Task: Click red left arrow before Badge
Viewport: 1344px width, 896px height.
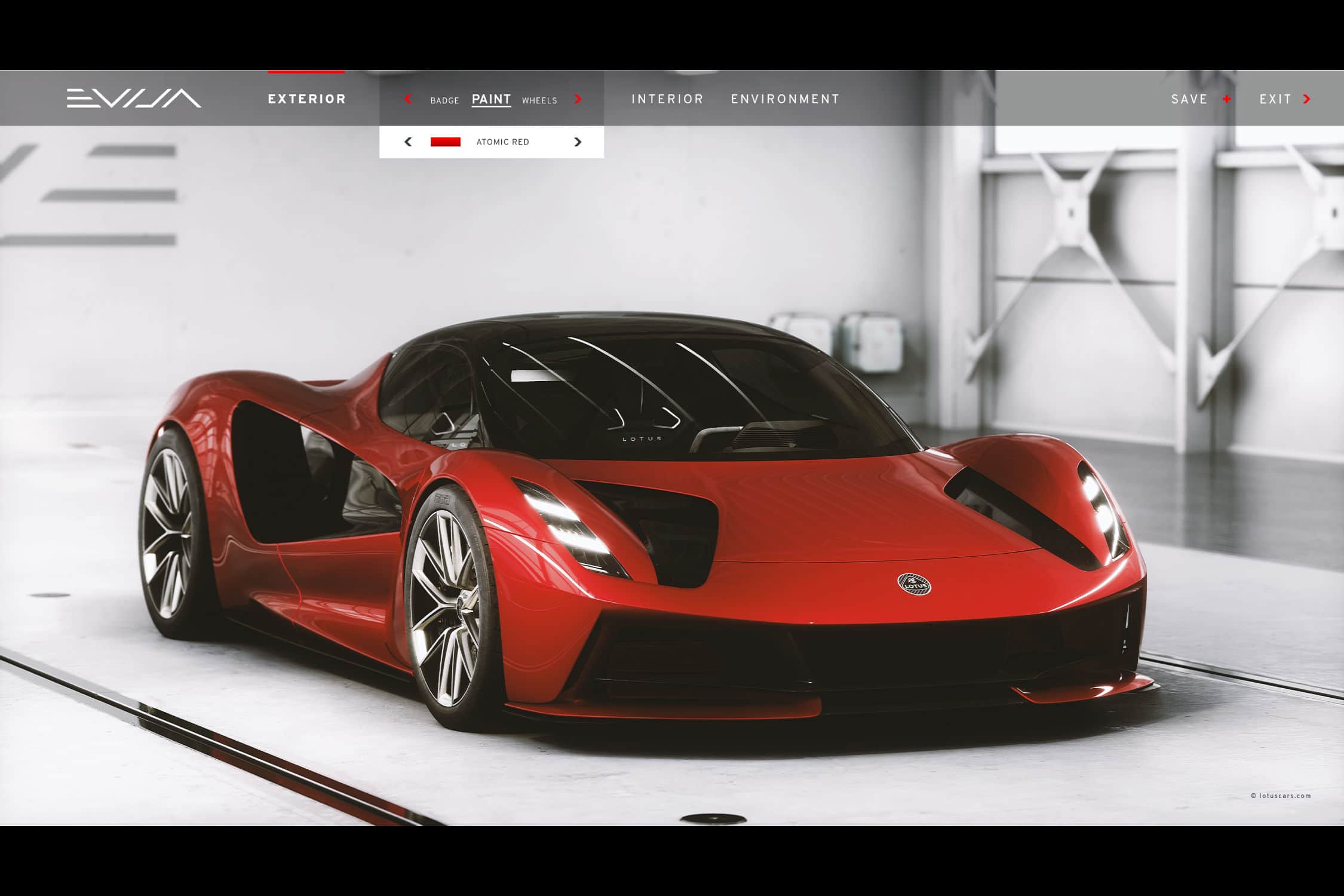Action: 408,99
